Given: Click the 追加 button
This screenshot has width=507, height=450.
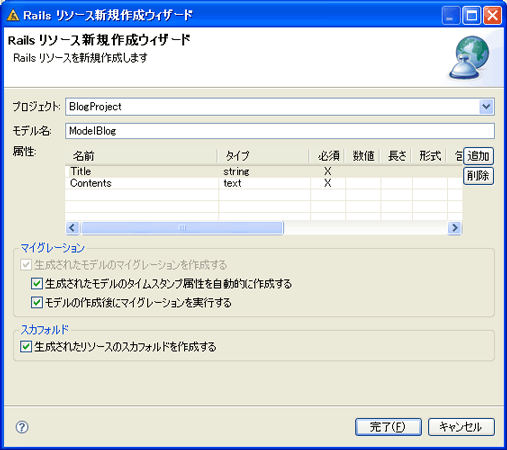Looking at the screenshot, I should (478, 156).
